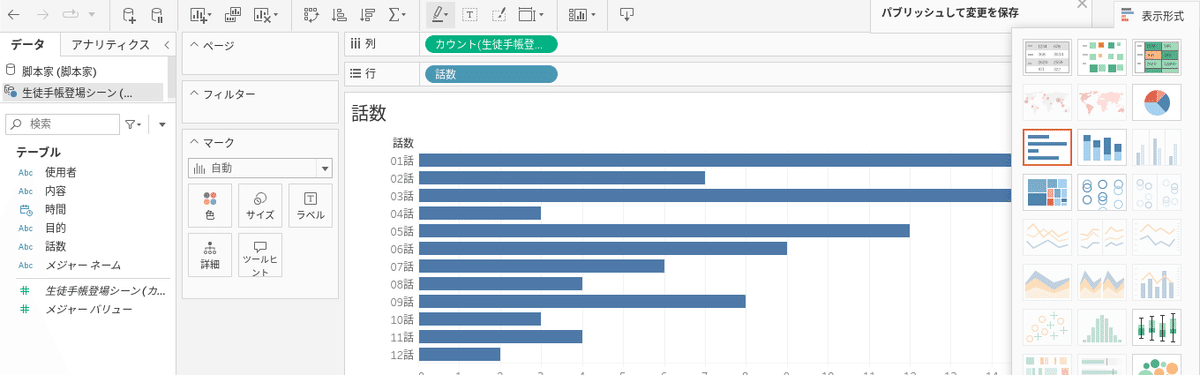Image resolution: width=1200 pixels, height=375 pixels.
Task: Choose the heat map chart type
Action: [1102, 58]
